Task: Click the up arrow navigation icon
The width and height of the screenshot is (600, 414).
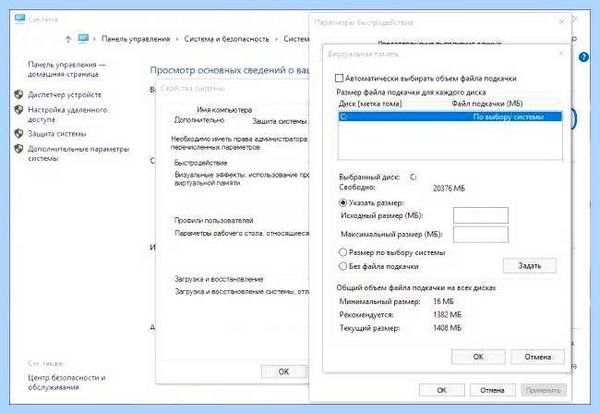Action: tap(68, 39)
